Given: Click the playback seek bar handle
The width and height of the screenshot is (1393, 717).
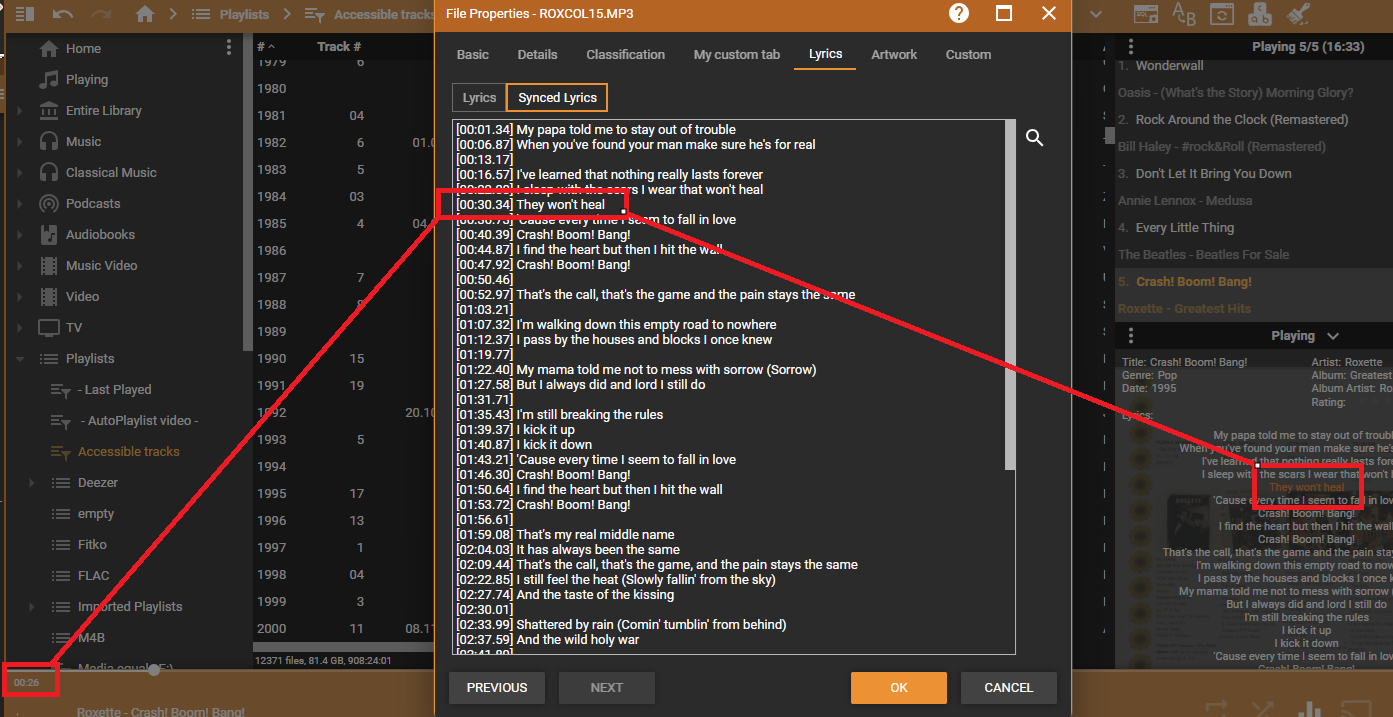Looking at the screenshot, I should [154, 670].
